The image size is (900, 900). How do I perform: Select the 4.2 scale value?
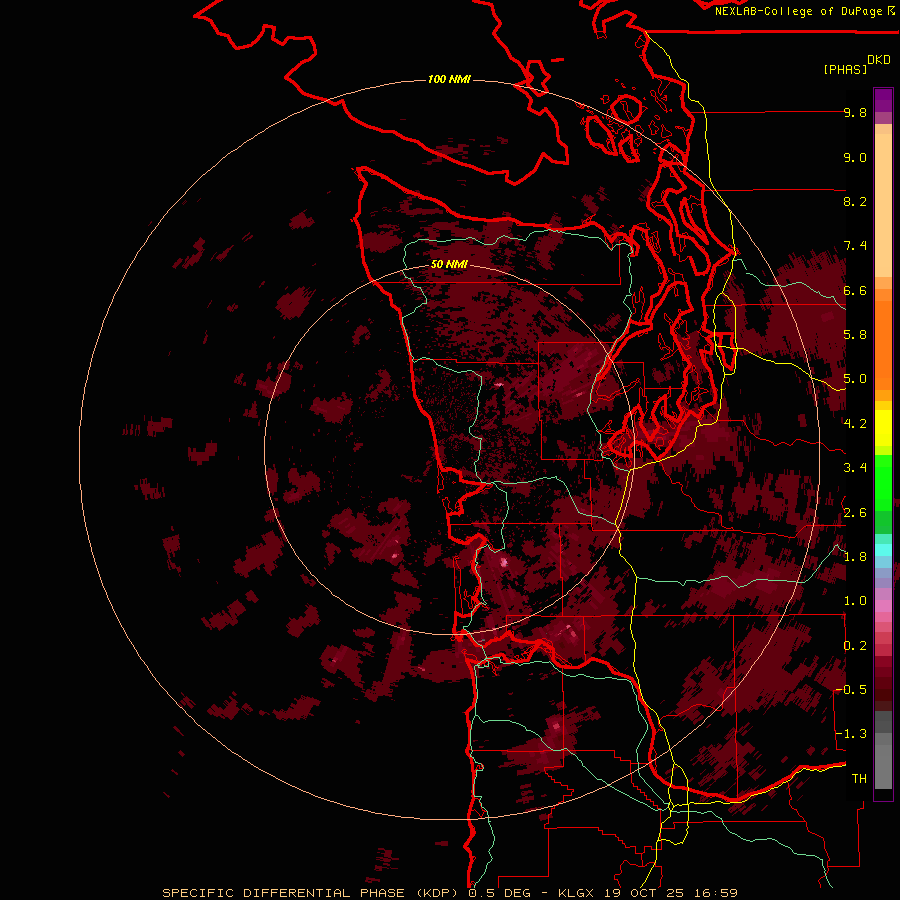(x=855, y=424)
